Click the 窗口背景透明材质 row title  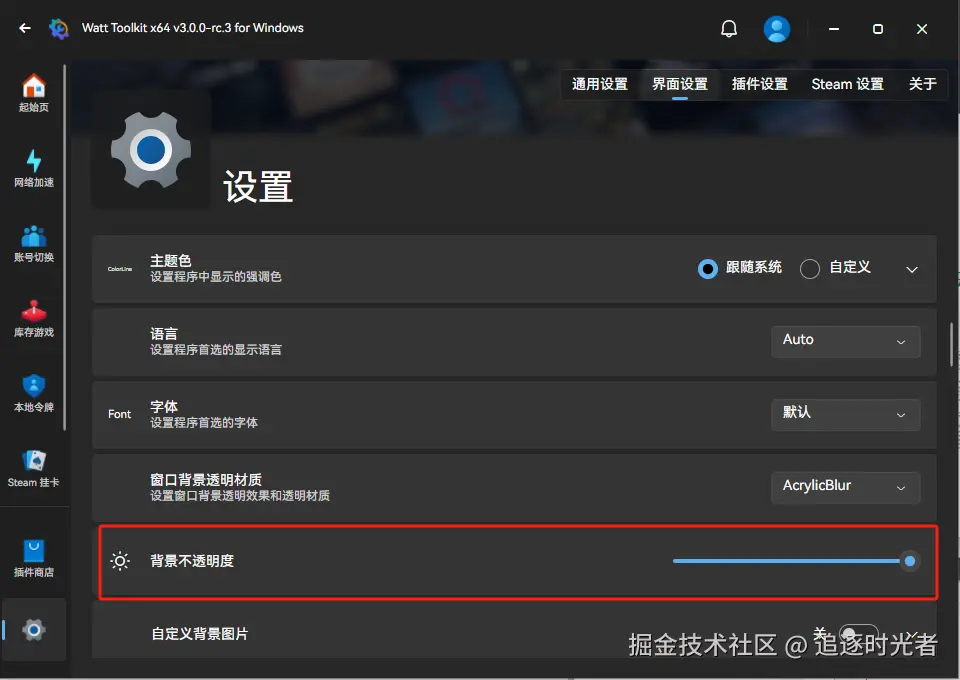click(206, 479)
